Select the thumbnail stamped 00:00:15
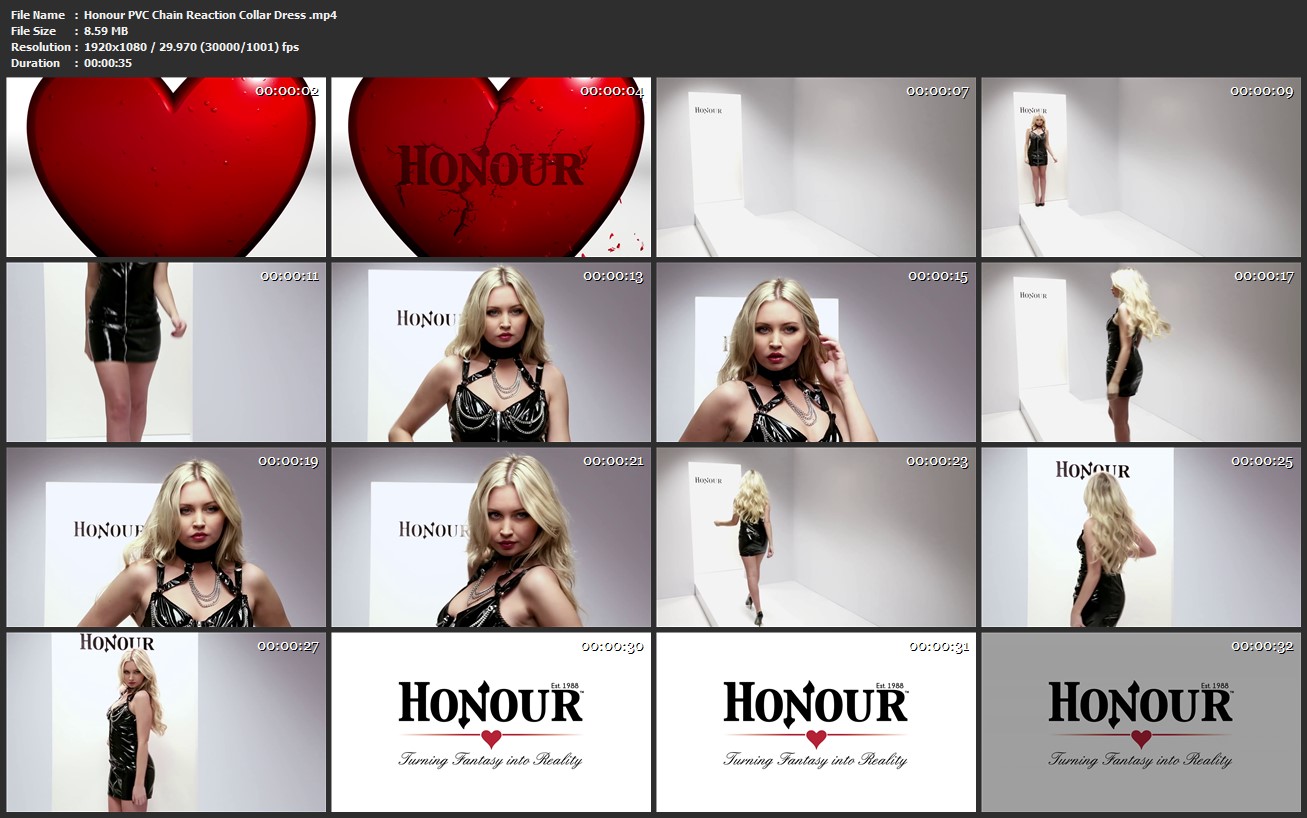 816,352
